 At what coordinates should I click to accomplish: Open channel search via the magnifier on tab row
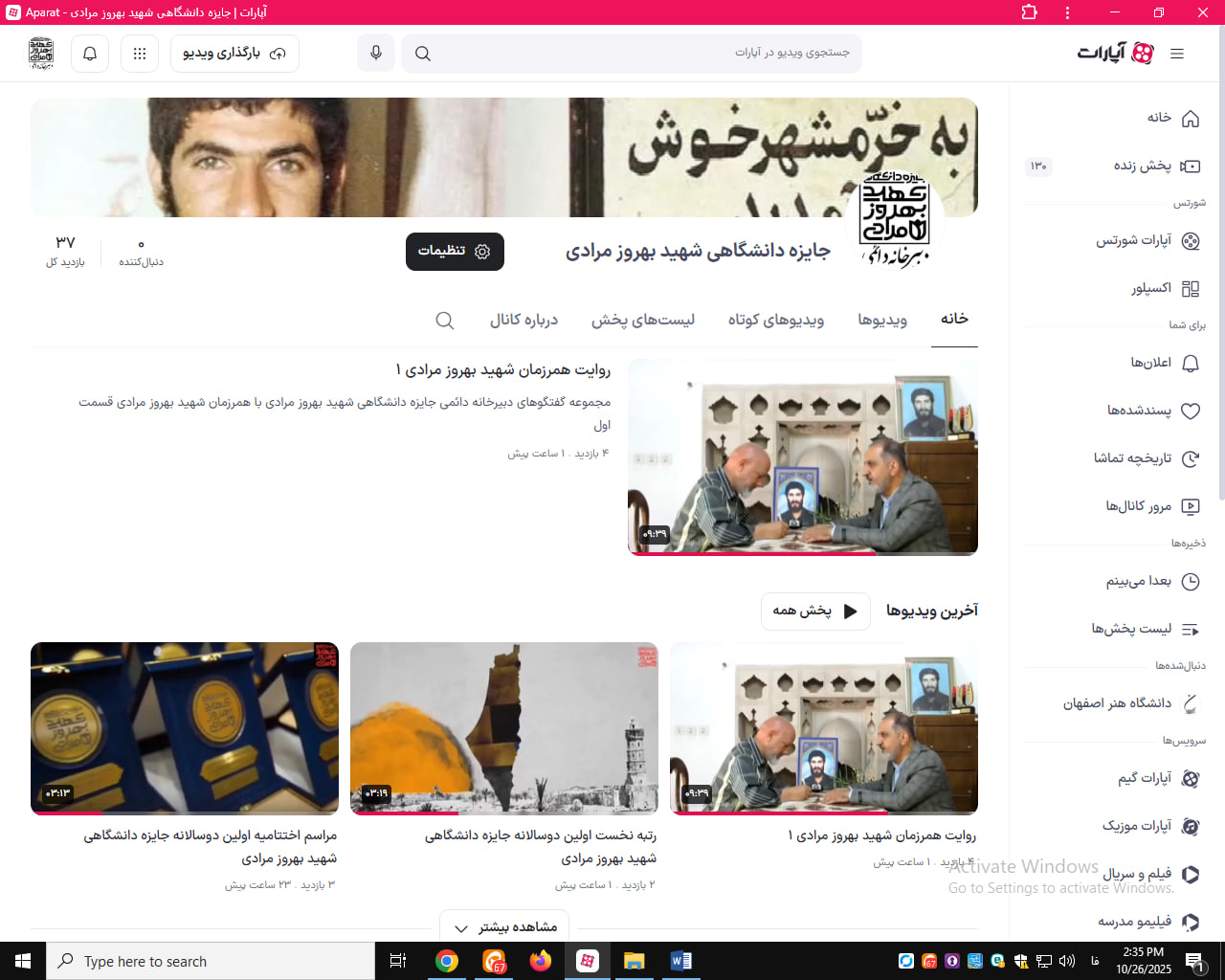click(444, 320)
